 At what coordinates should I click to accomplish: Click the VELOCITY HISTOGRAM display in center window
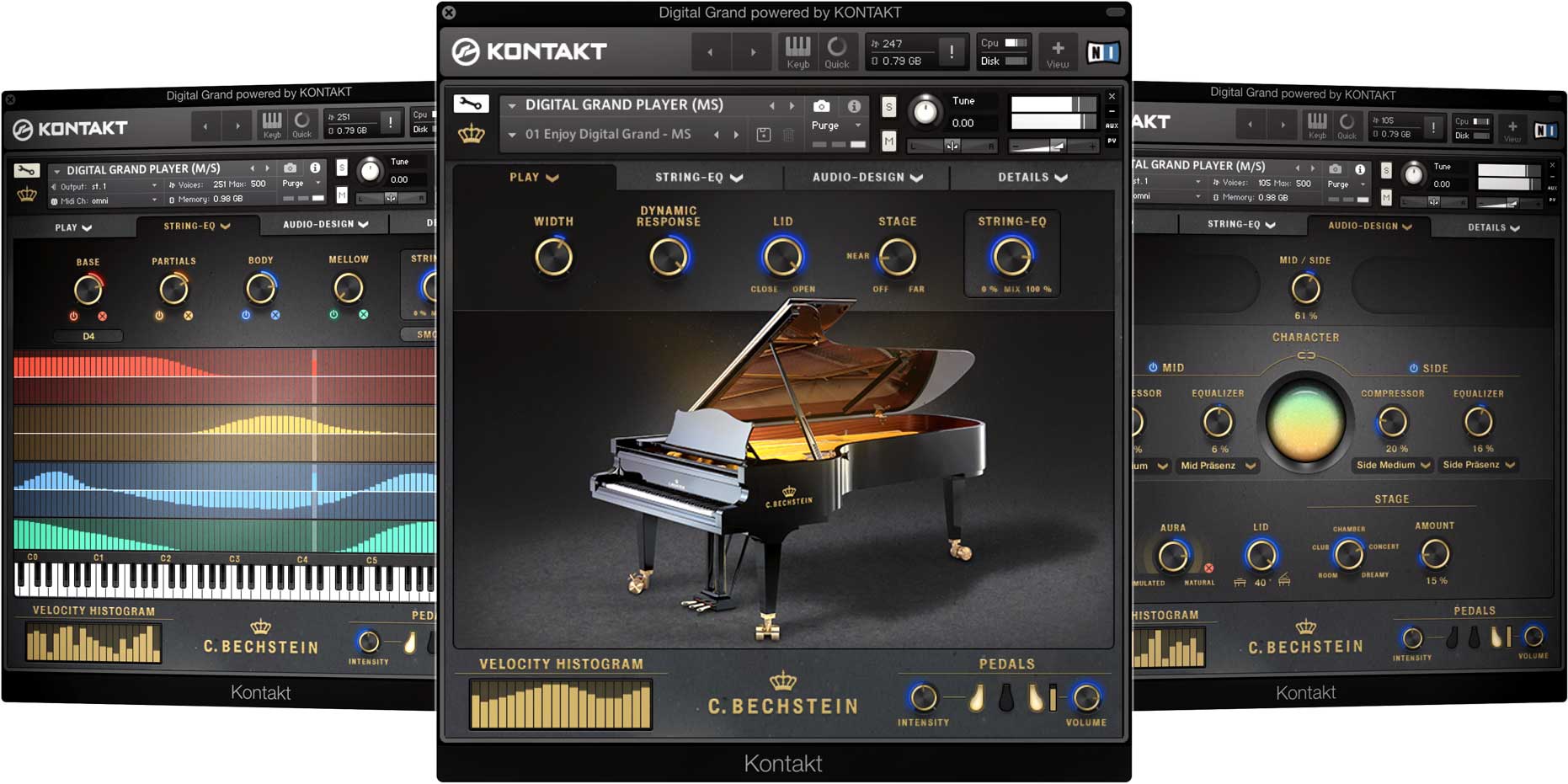click(561, 704)
